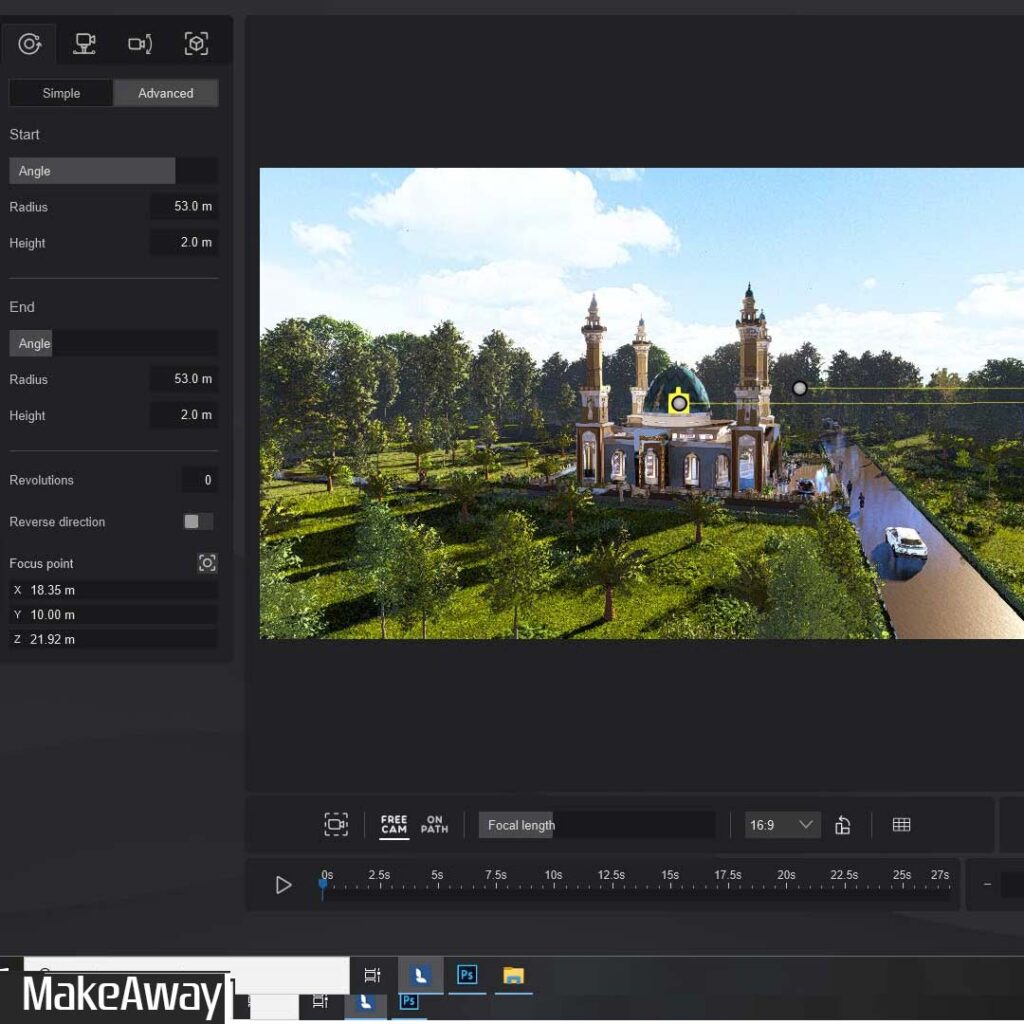
Task: Switch to FREE CAM mode
Action: click(394, 825)
